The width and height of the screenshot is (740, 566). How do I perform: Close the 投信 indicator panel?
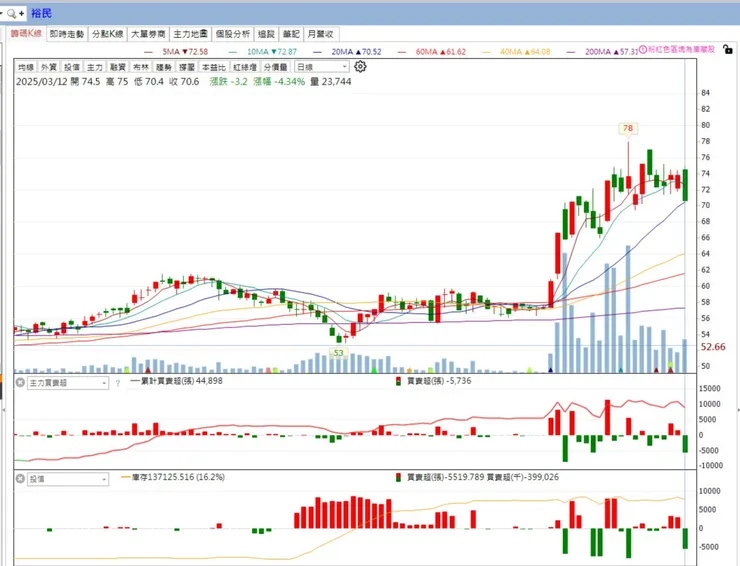[20, 479]
